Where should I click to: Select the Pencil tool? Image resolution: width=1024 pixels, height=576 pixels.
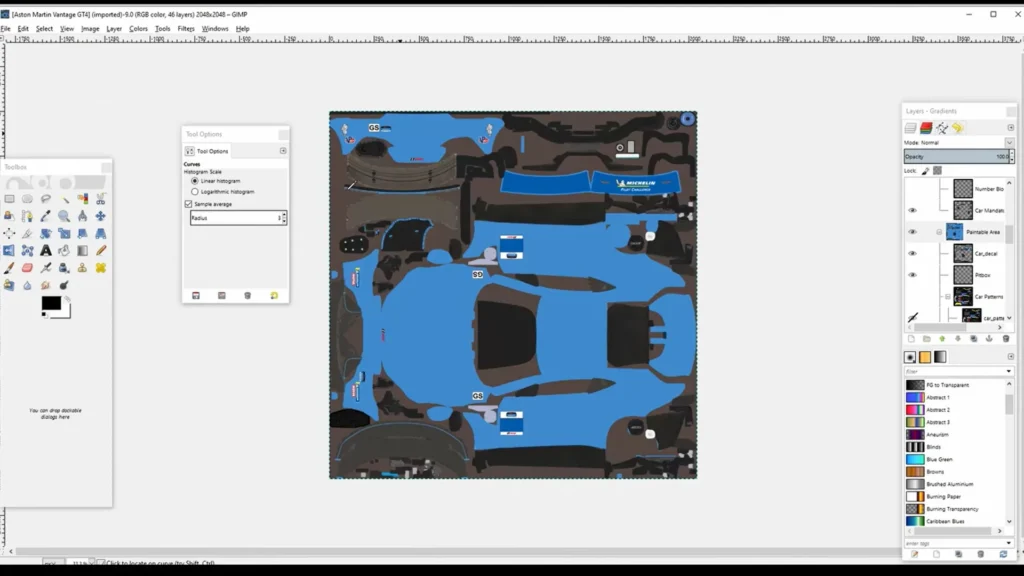[x=101, y=251]
